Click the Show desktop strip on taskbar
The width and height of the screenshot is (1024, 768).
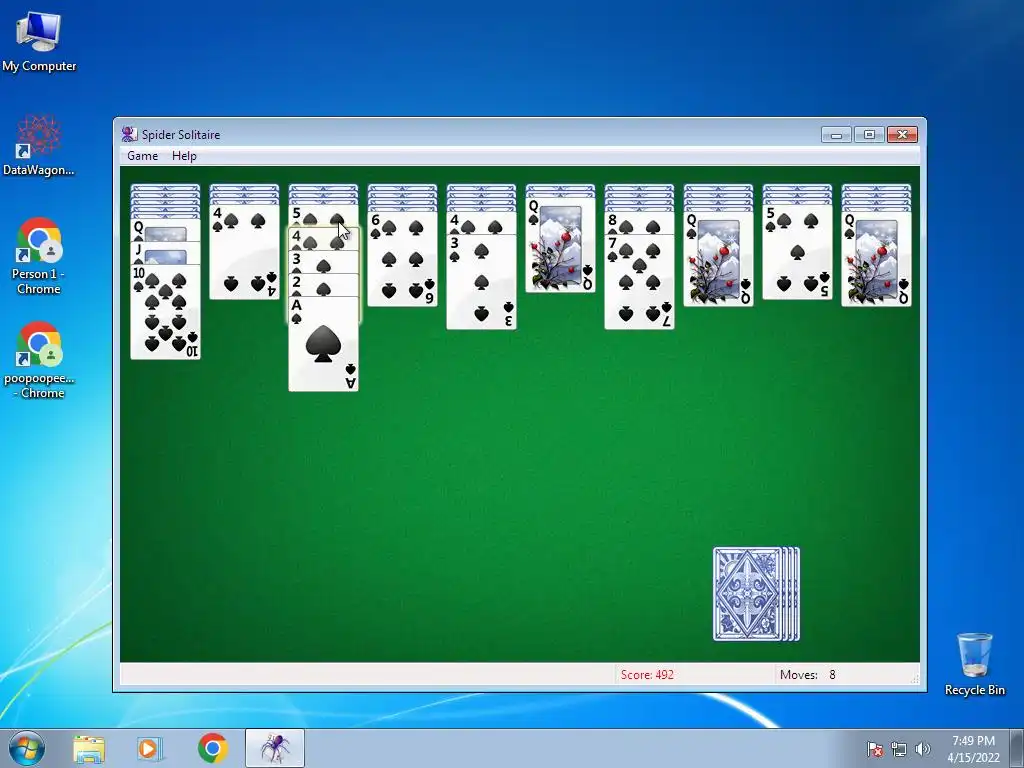(x=1017, y=748)
